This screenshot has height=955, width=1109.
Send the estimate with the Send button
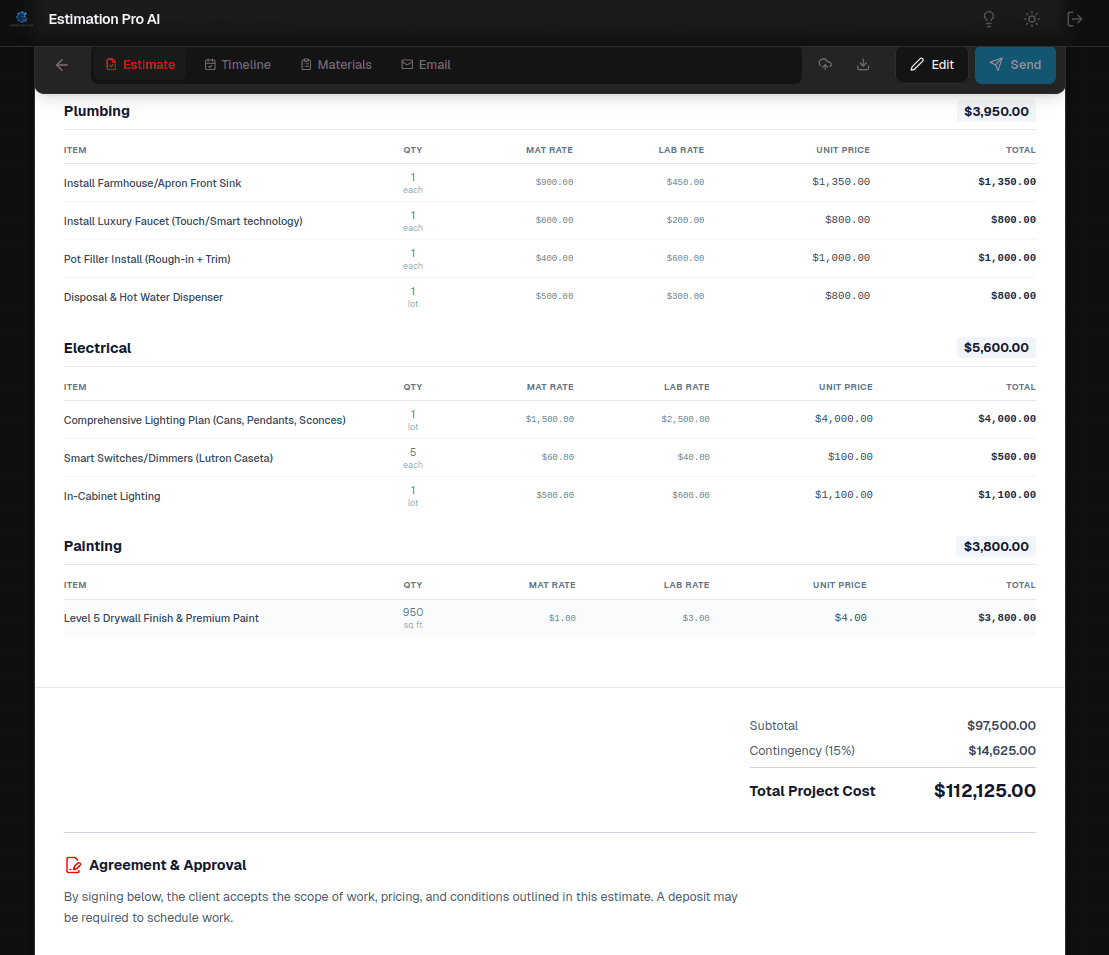(x=1014, y=64)
